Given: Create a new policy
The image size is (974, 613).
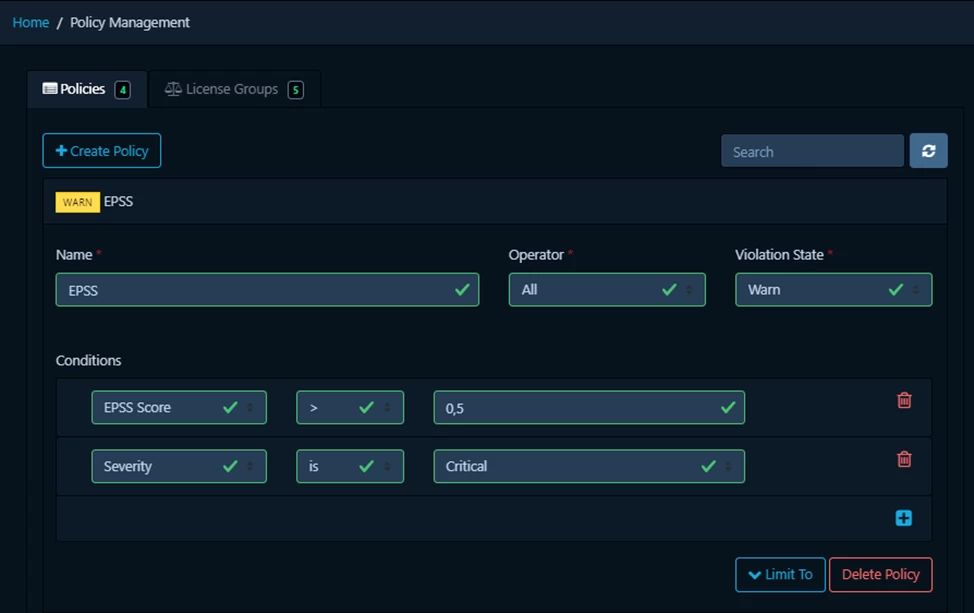Looking at the screenshot, I should pyautogui.click(x=101, y=150).
